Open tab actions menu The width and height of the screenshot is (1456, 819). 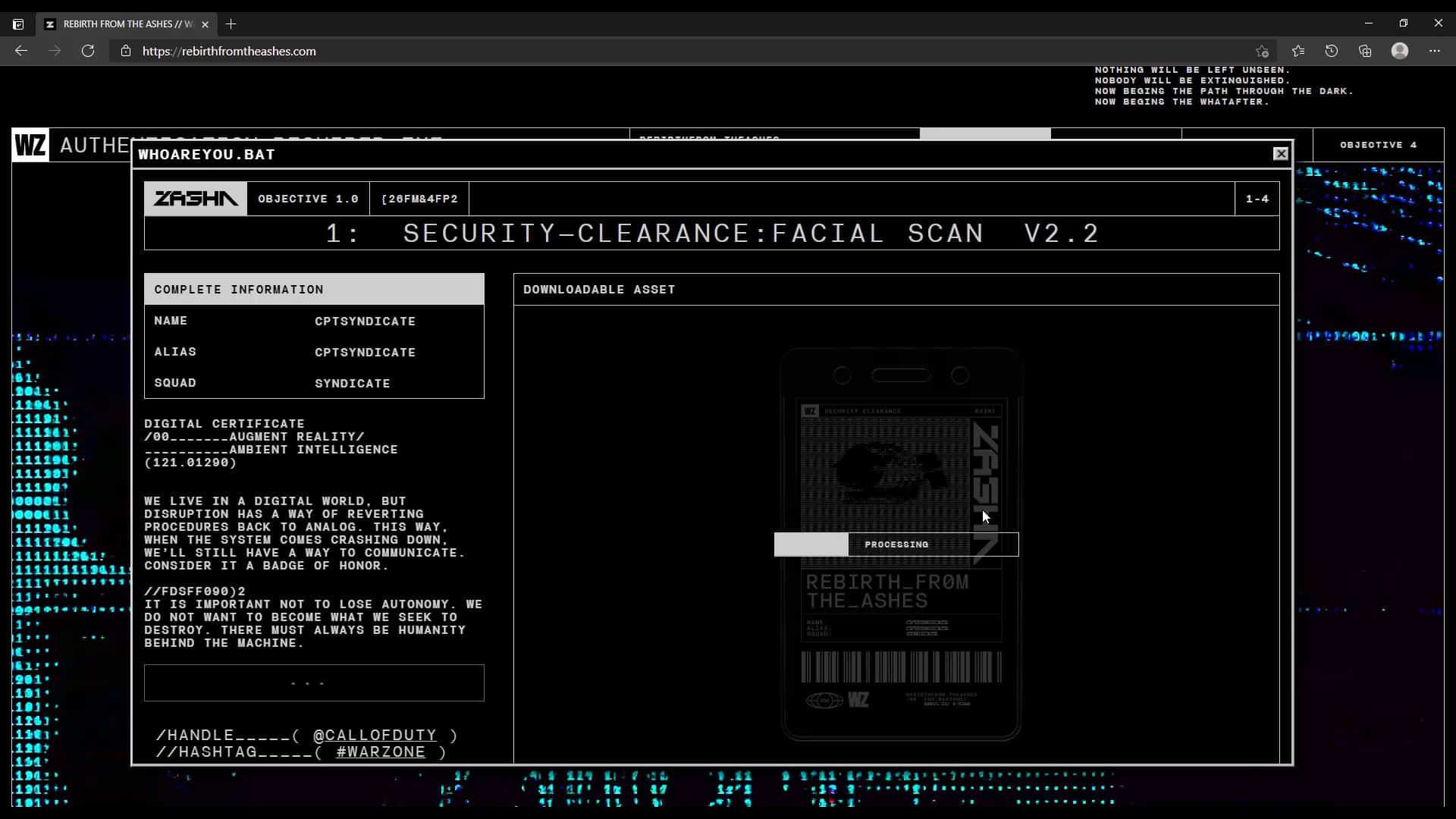(x=18, y=24)
